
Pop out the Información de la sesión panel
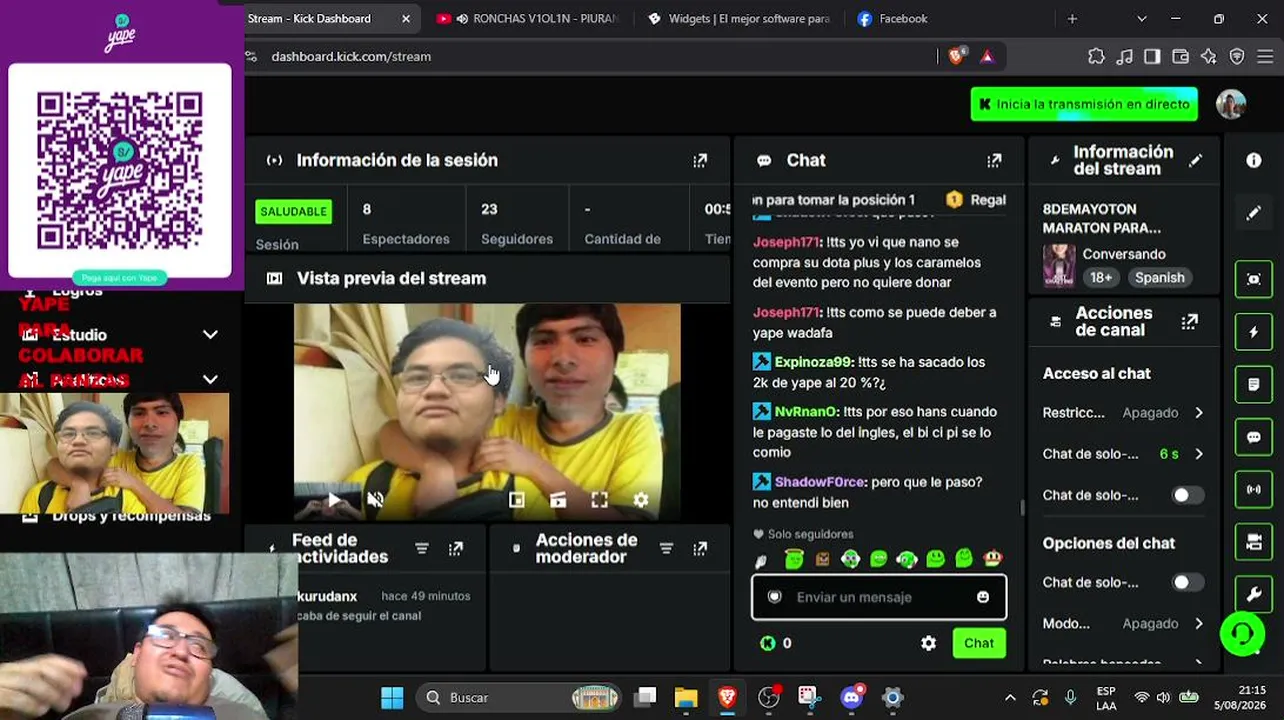coord(700,160)
